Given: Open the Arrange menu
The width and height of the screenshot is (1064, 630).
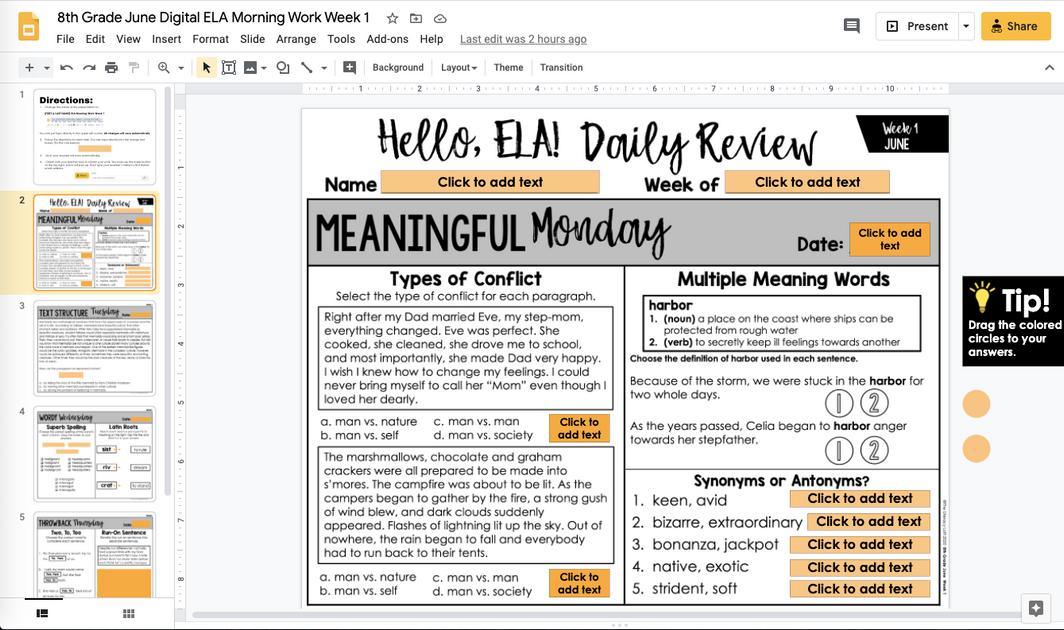Looking at the screenshot, I should click(296, 39).
